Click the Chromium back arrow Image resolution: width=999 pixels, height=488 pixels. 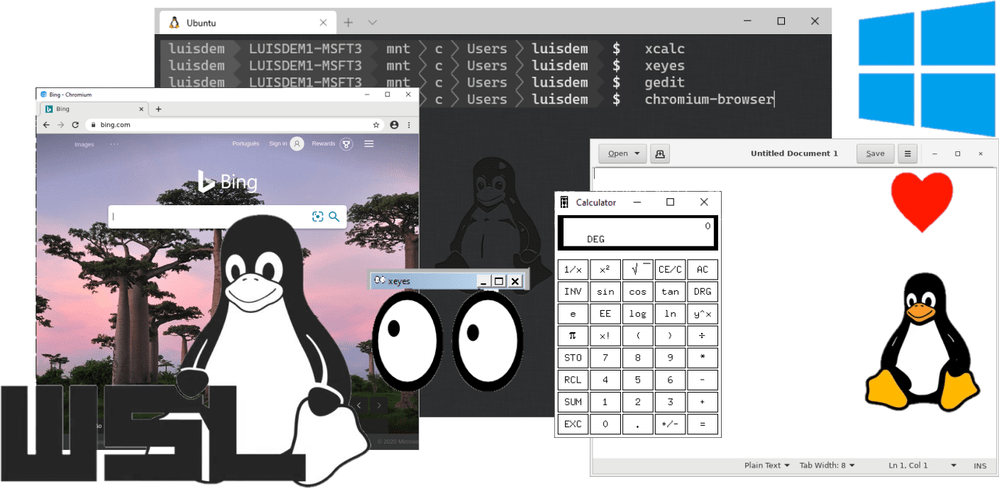(x=47, y=125)
